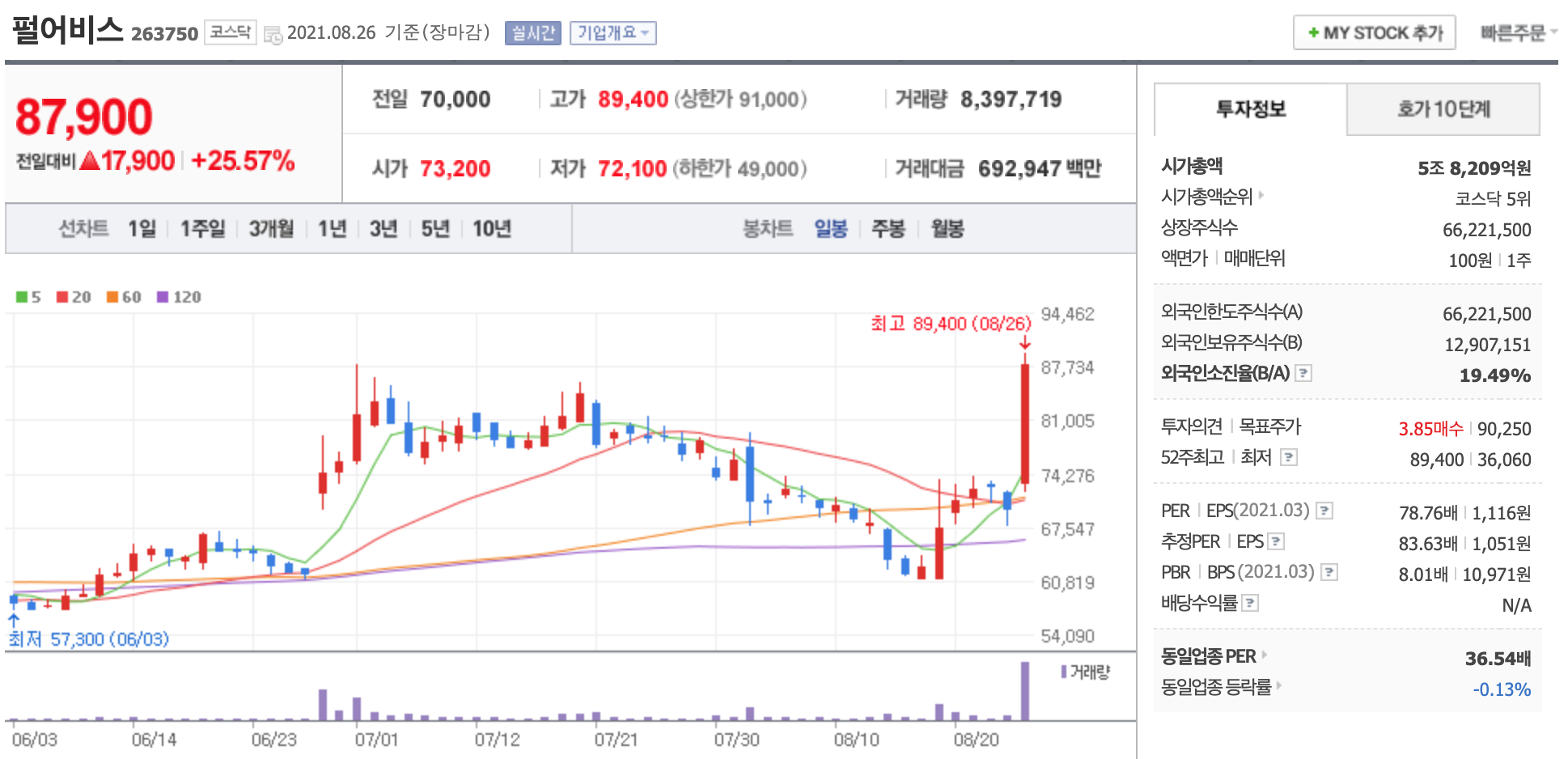Switch to 투자정보 tab

pyautogui.click(x=1250, y=109)
